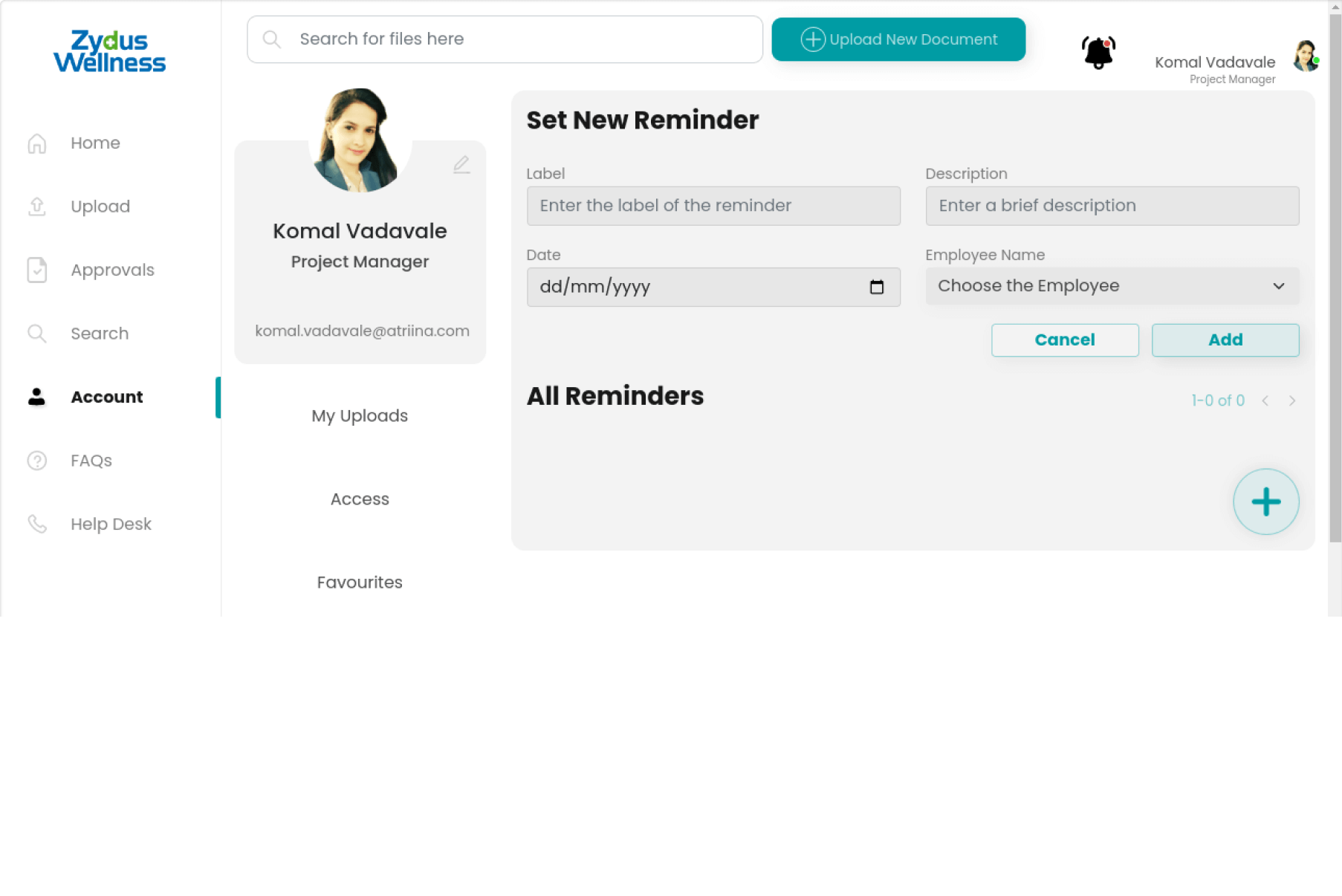Viewport: 1342px width, 896px height.
Task: Expand the Choose the Employee dropdown
Action: (1112, 286)
